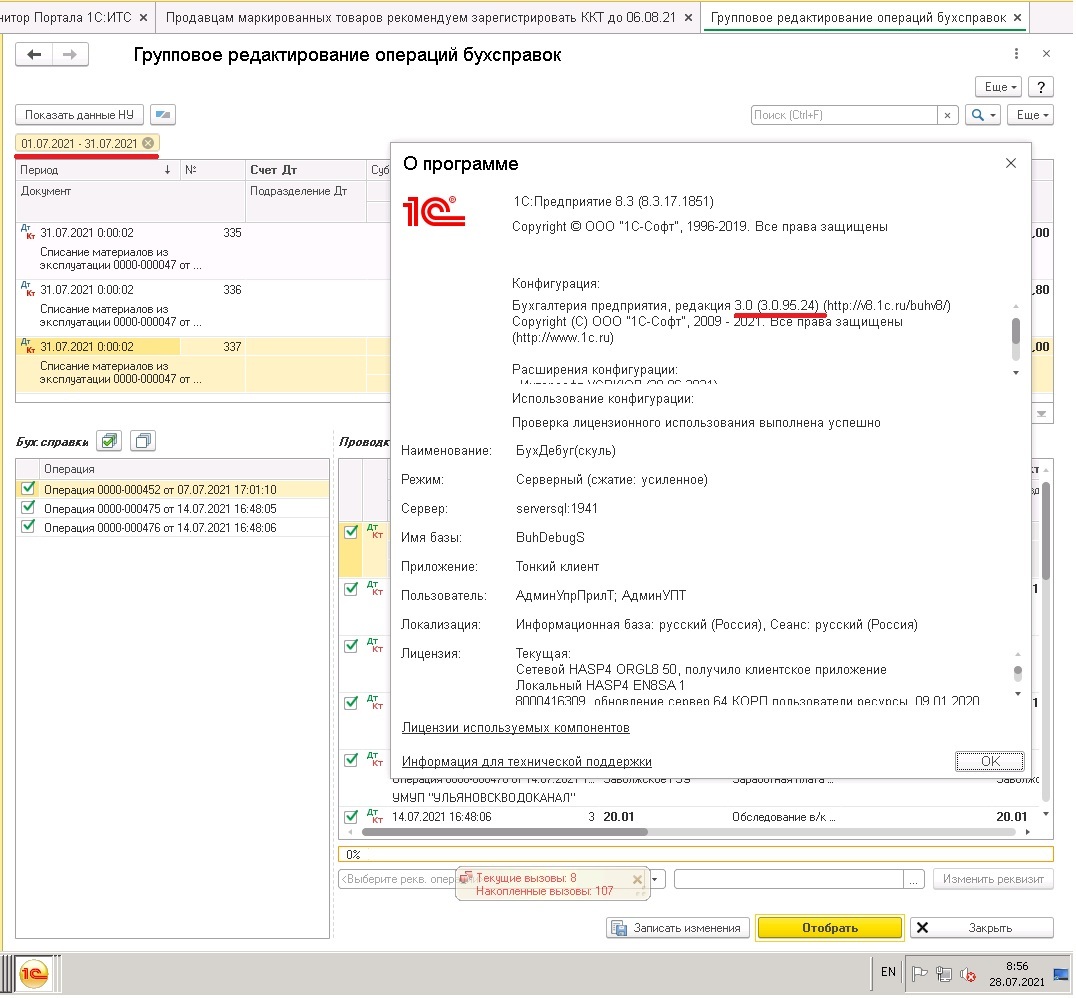Screen dimensions: 1076x998
Task: Click the 1C logo in the about dialog
Action: click(433, 211)
